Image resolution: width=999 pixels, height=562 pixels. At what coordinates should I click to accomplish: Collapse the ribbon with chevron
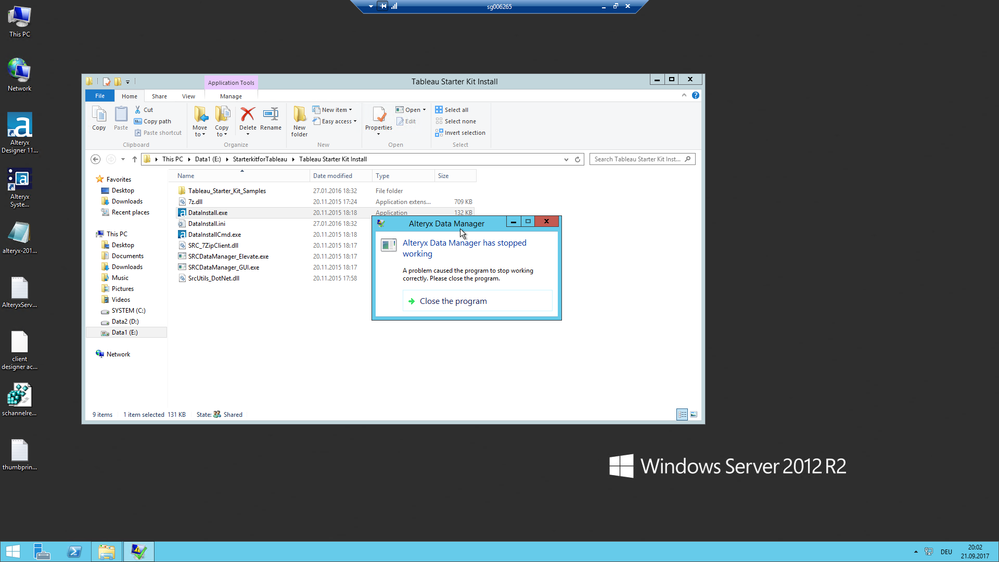coord(684,96)
